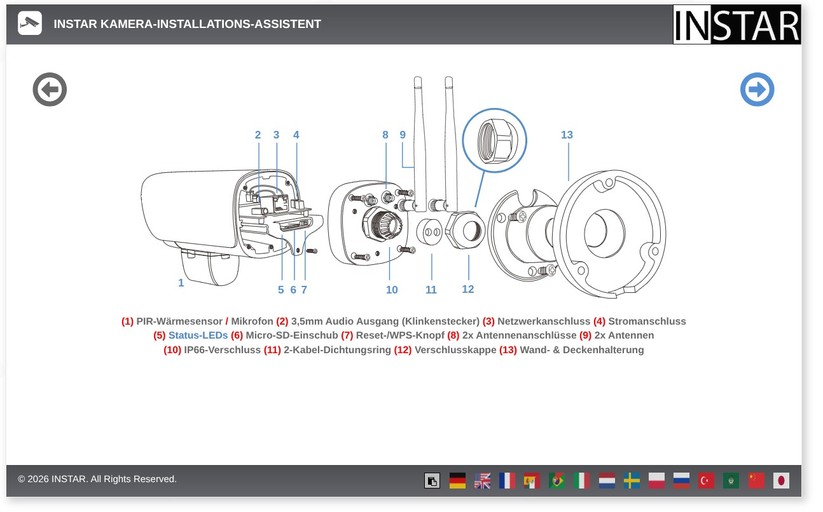Click diagram label number 2
Viewport: 823px width, 512px height.
[258, 135]
